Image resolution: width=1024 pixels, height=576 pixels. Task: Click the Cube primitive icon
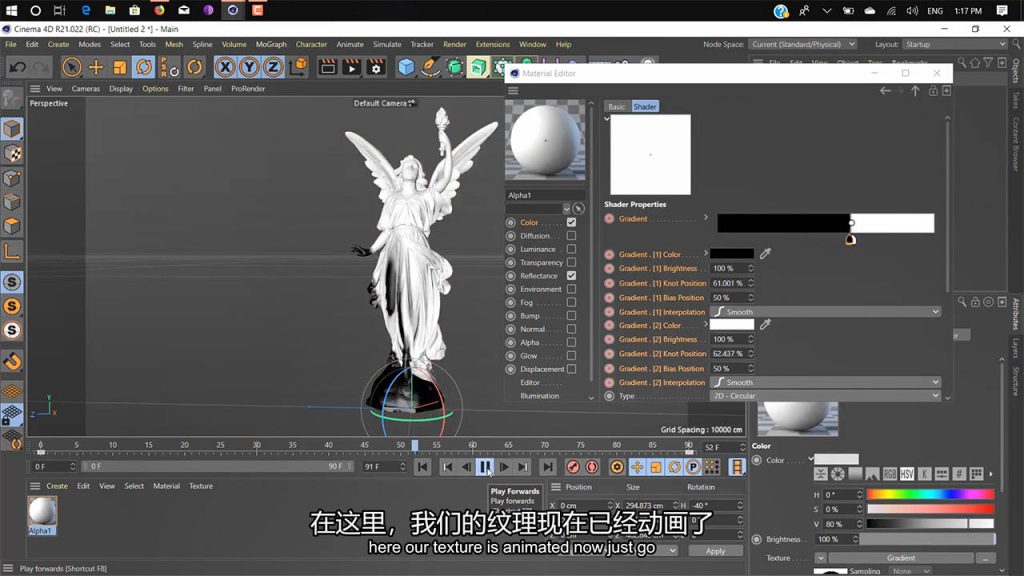click(406, 67)
